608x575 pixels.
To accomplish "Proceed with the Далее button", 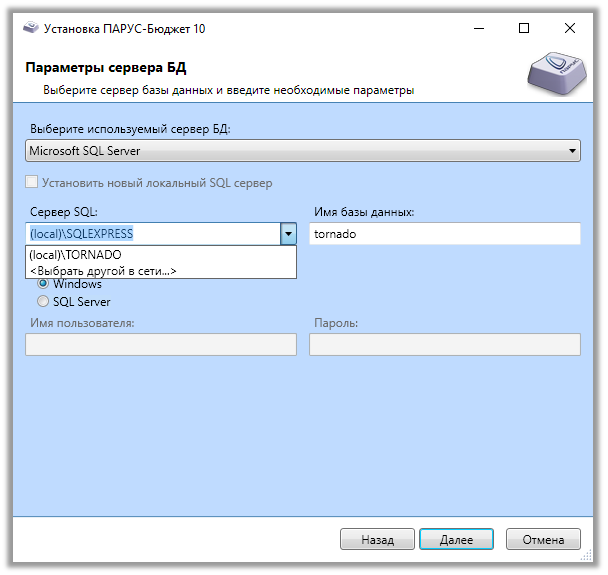I will click(x=456, y=540).
